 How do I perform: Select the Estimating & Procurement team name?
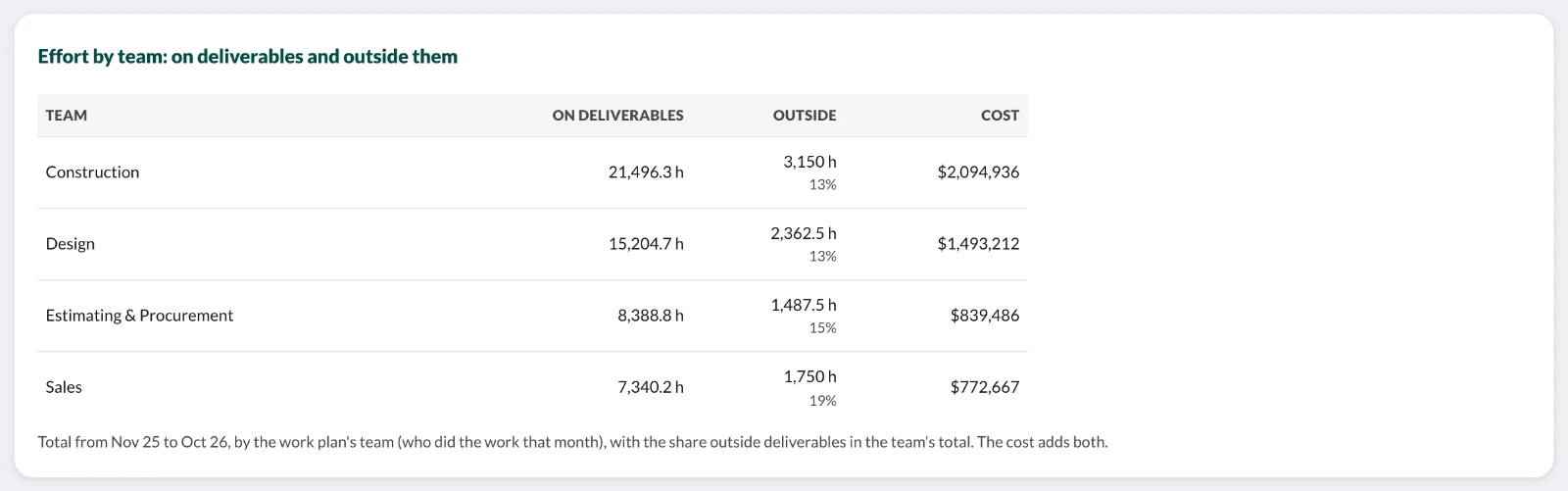(x=139, y=316)
